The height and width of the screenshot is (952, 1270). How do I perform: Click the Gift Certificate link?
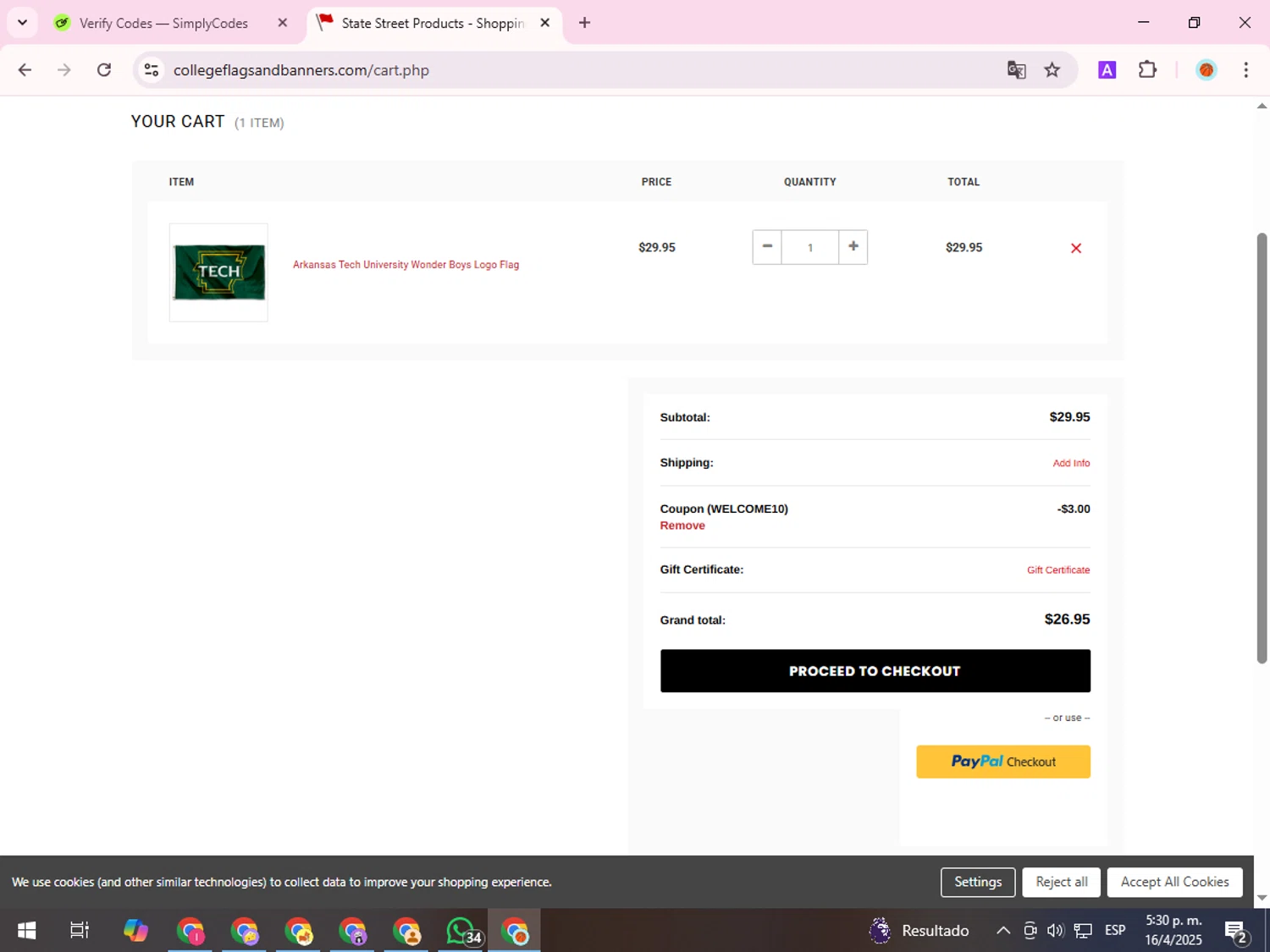click(1058, 570)
